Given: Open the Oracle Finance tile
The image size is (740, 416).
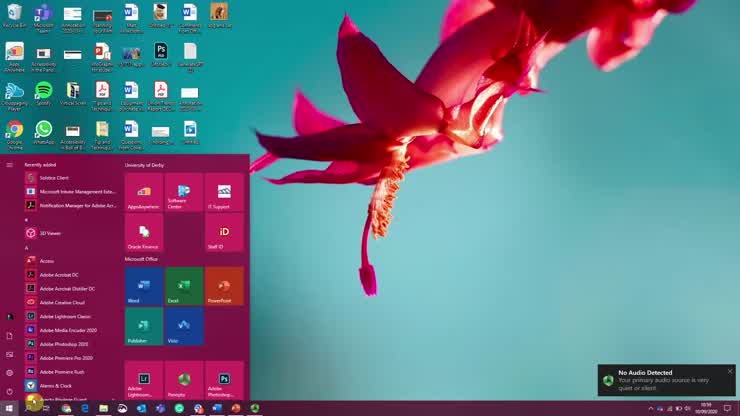Looking at the screenshot, I should [x=144, y=232].
